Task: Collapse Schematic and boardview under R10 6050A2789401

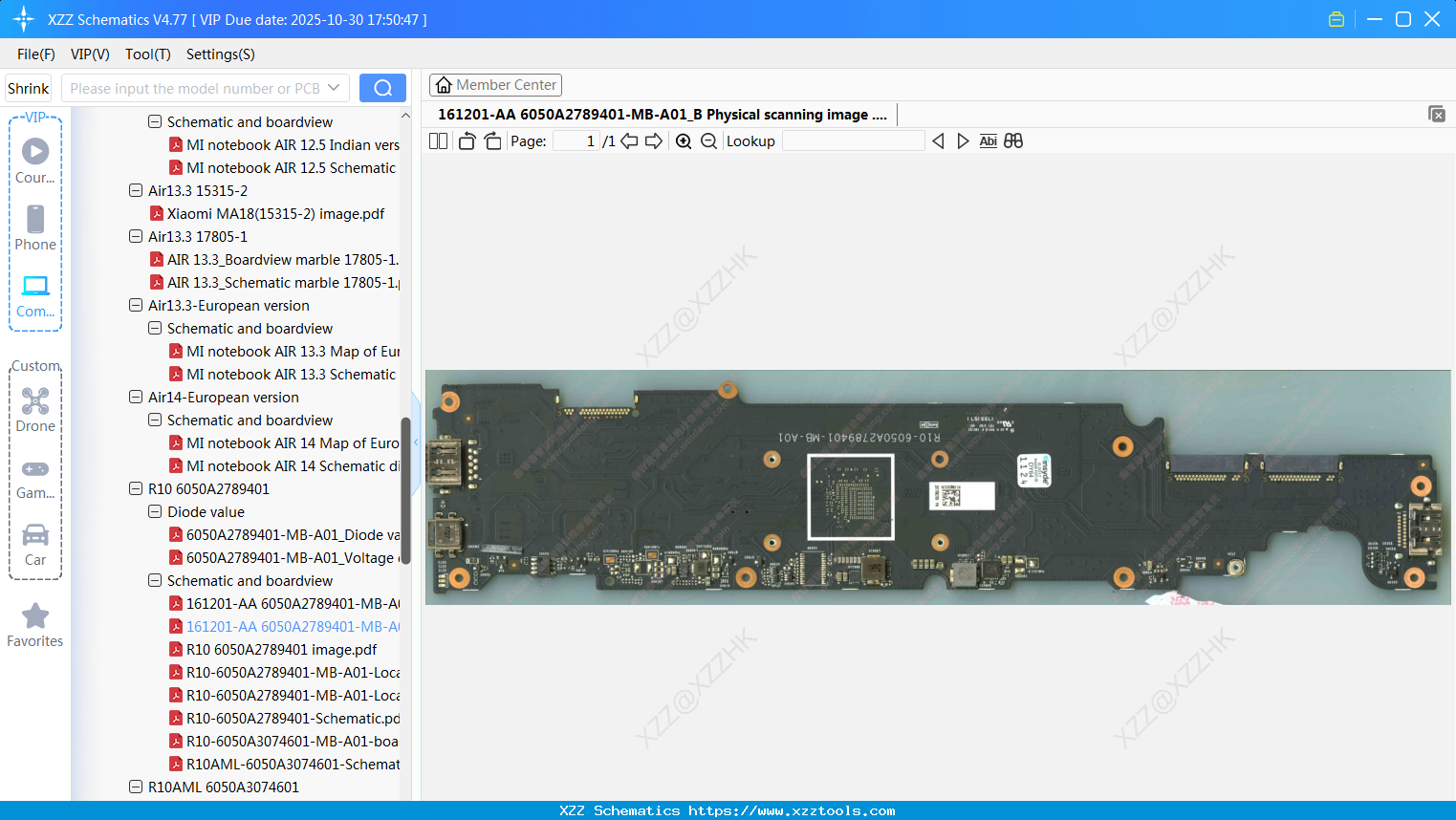Action: pos(155,581)
